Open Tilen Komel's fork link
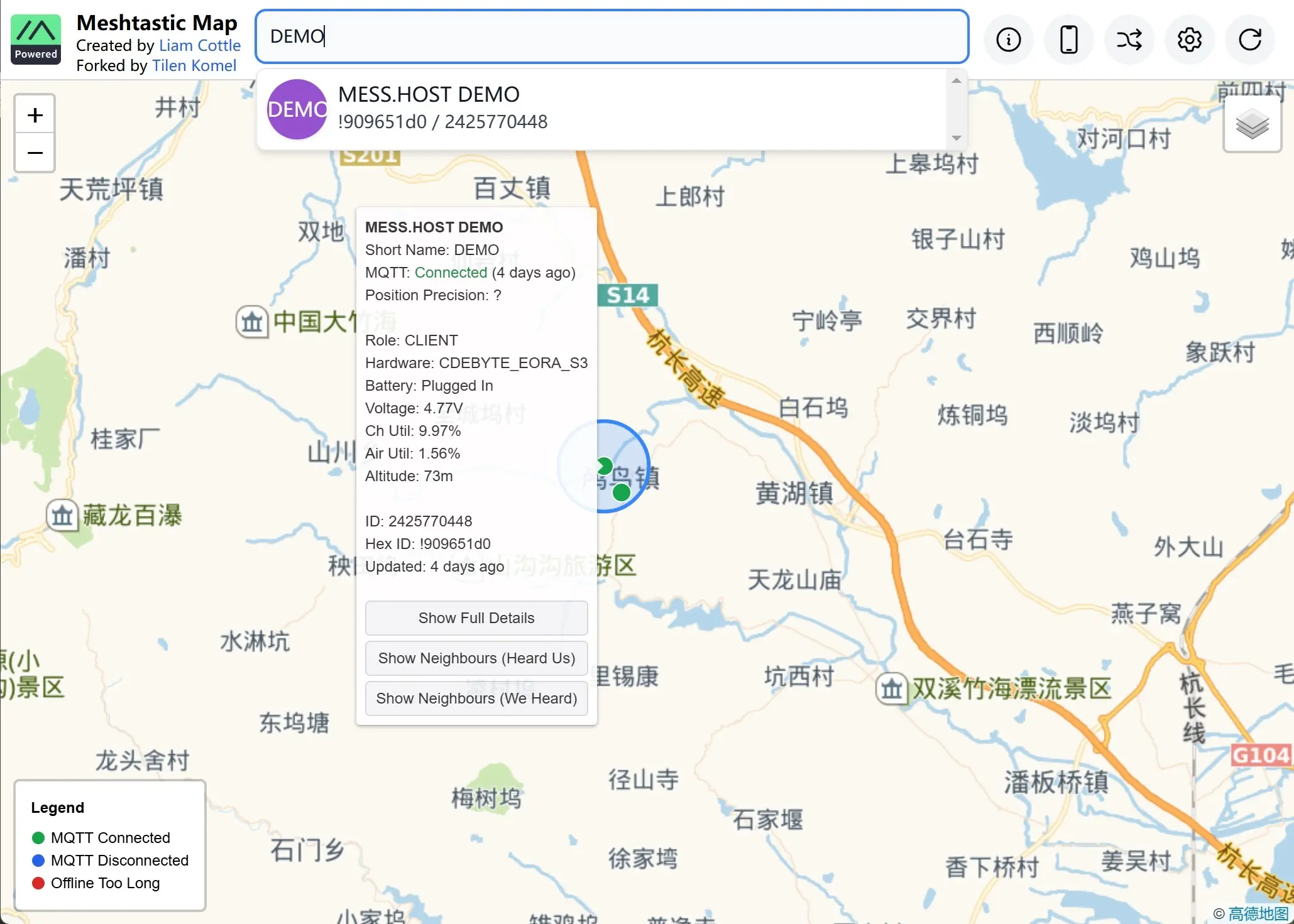1294x924 pixels. [x=194, y=65]
